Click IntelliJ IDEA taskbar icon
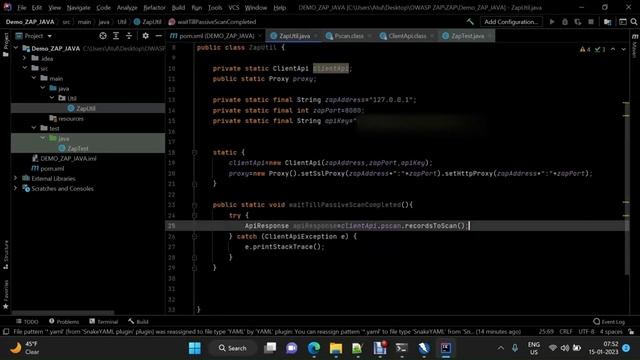Screen dimensions: 640x360 click(445, 348)
